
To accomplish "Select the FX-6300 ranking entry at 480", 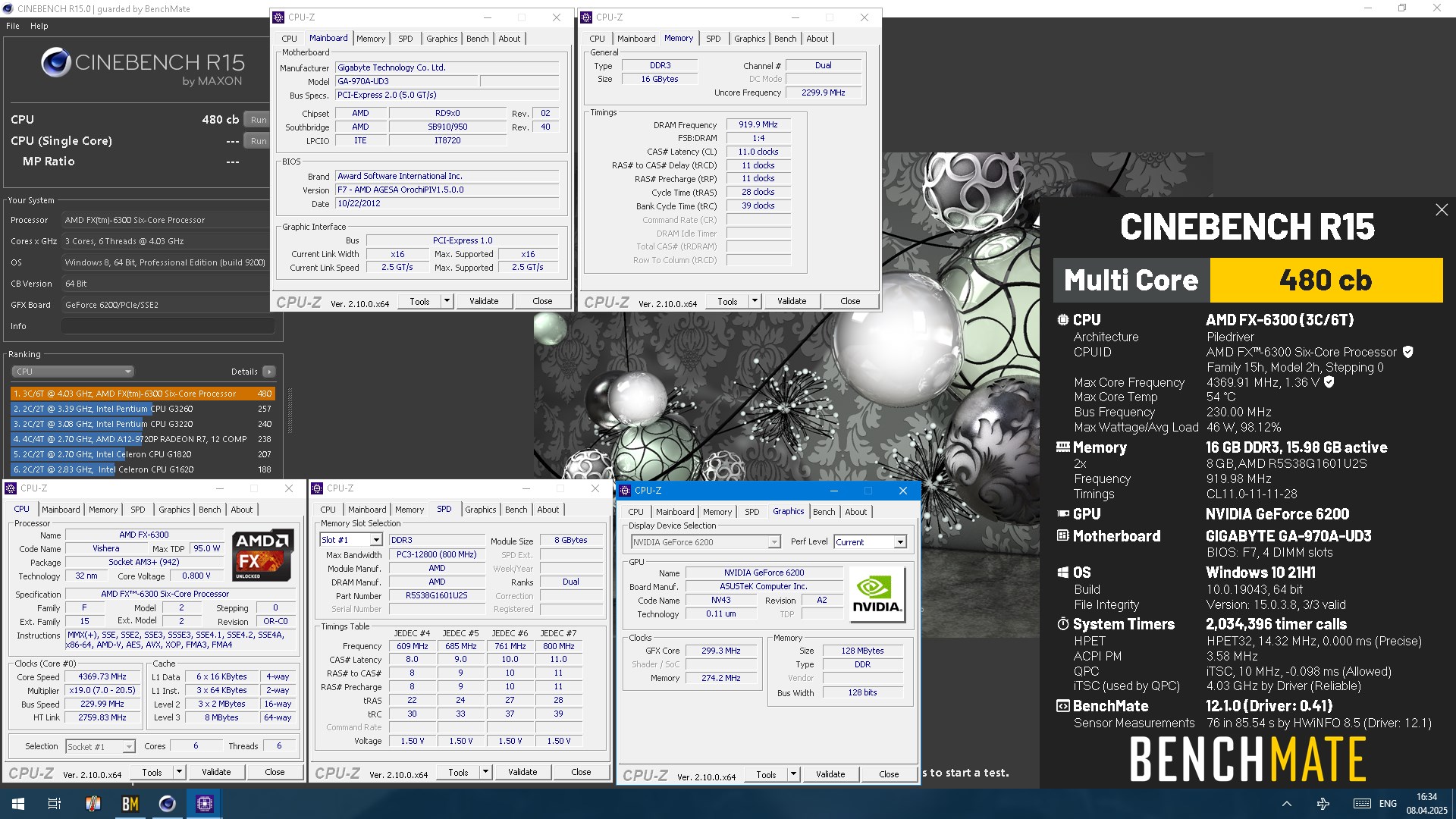I will (143, 394).
